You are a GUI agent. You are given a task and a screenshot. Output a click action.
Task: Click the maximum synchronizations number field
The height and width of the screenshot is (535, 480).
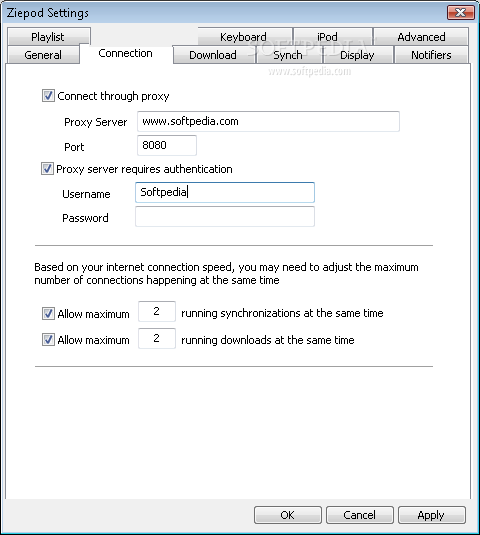(x=157, y=311)
